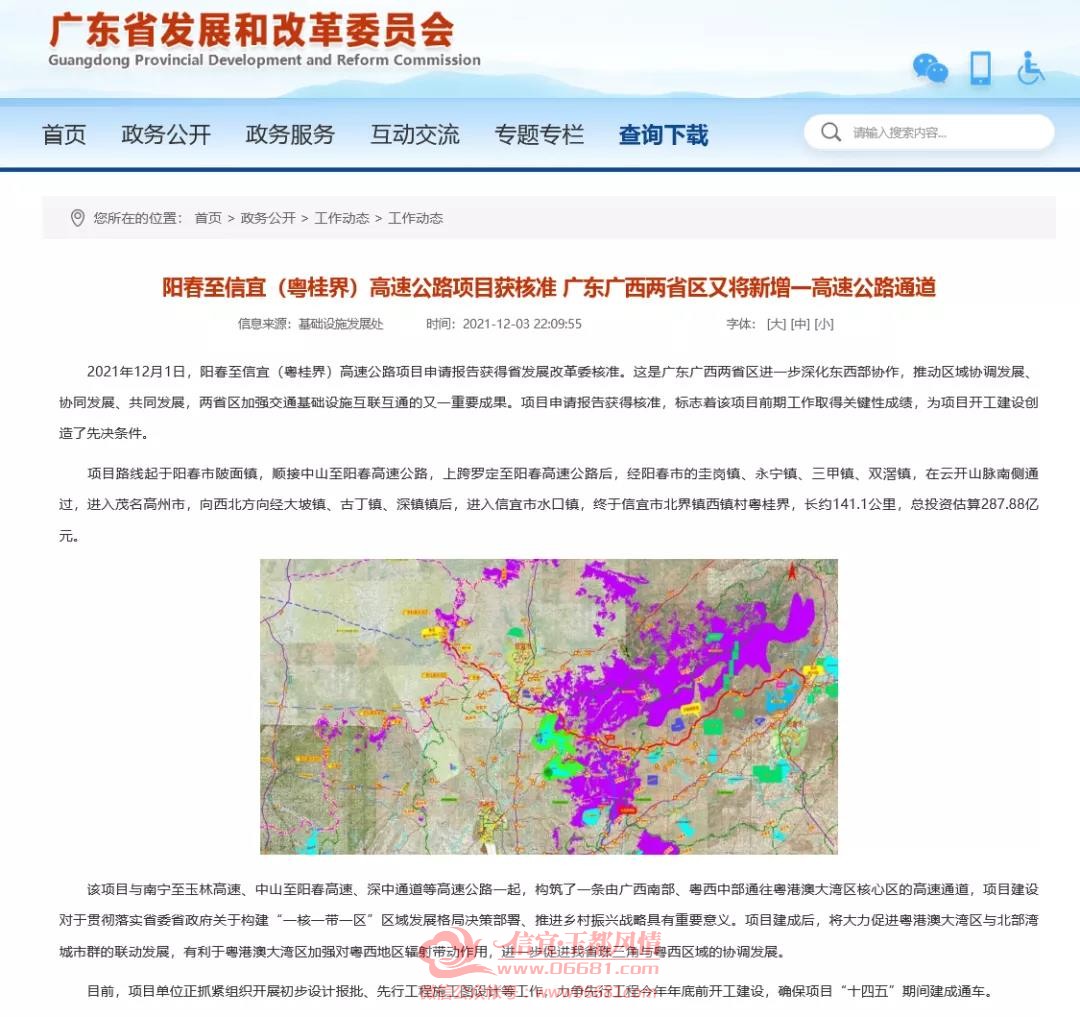Click the English subtitle Guangdong Provincial Development

tap(264, 61)
